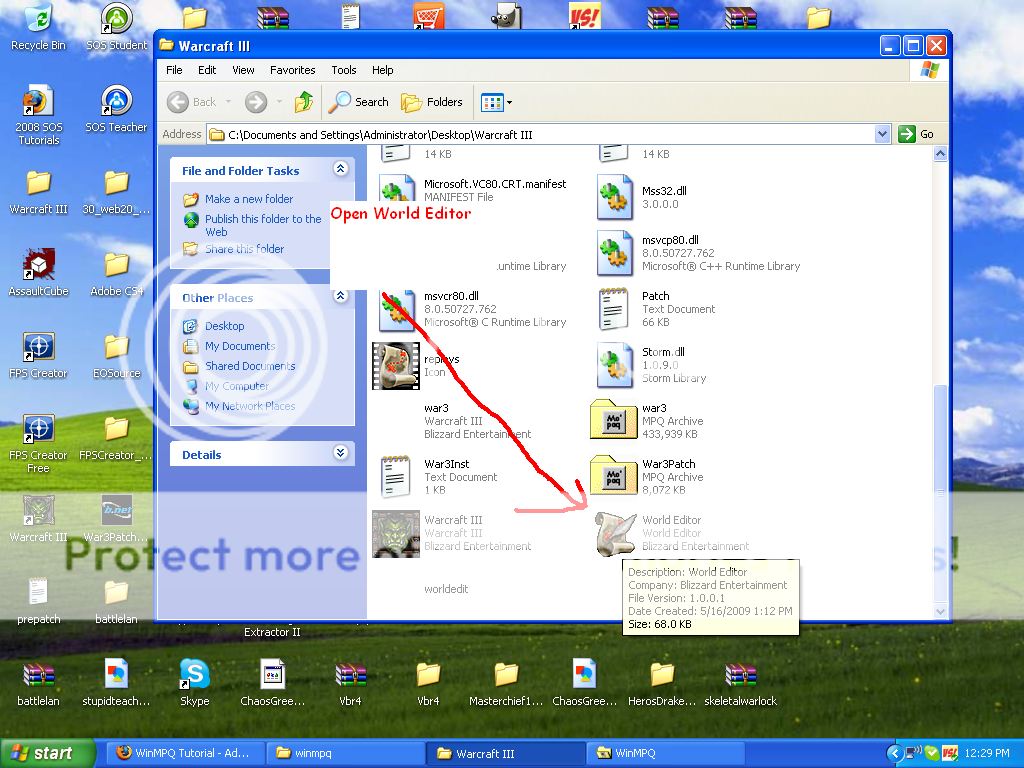Select Microsoft.VC80.CRT.manifest file name
1024x768 pixels.
click(495, 184)
